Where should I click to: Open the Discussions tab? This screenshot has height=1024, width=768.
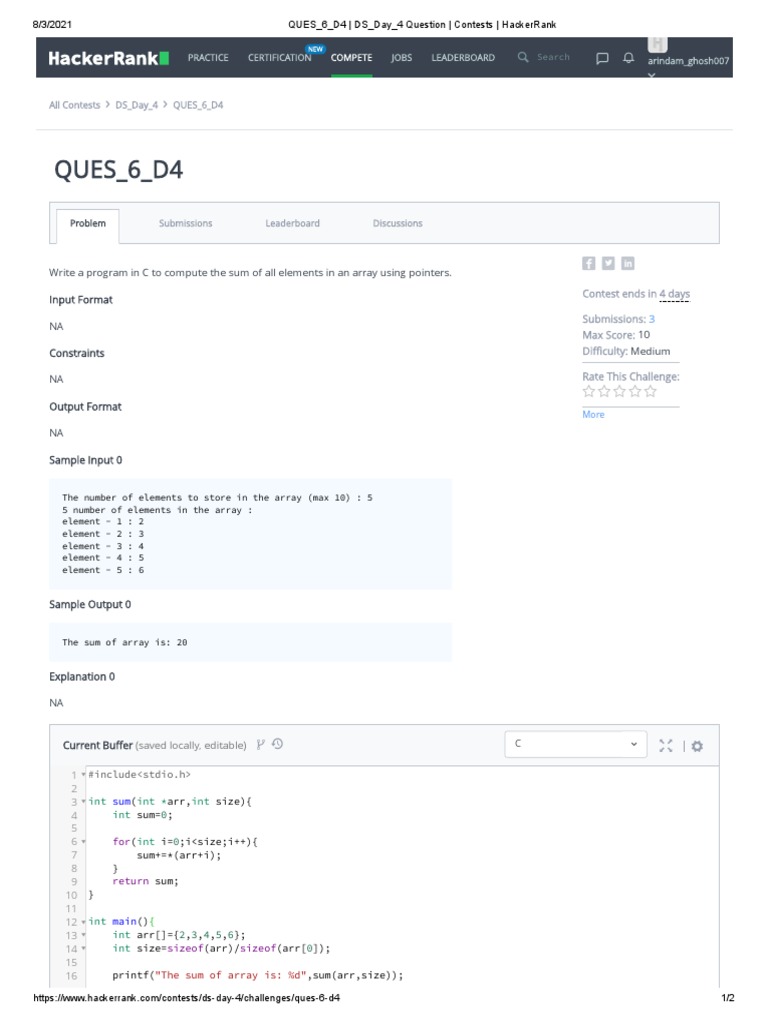[397, 223]
